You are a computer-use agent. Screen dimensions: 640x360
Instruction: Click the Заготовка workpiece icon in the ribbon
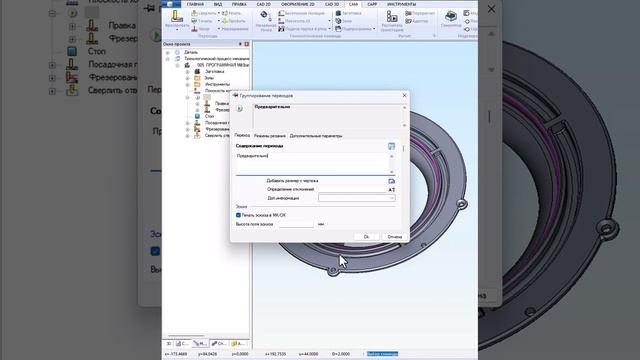pos(338,13)
